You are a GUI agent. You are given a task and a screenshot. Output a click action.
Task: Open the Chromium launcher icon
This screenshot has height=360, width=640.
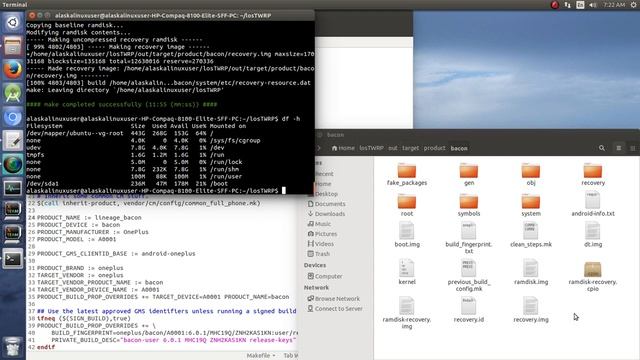(x=13, y=117)
